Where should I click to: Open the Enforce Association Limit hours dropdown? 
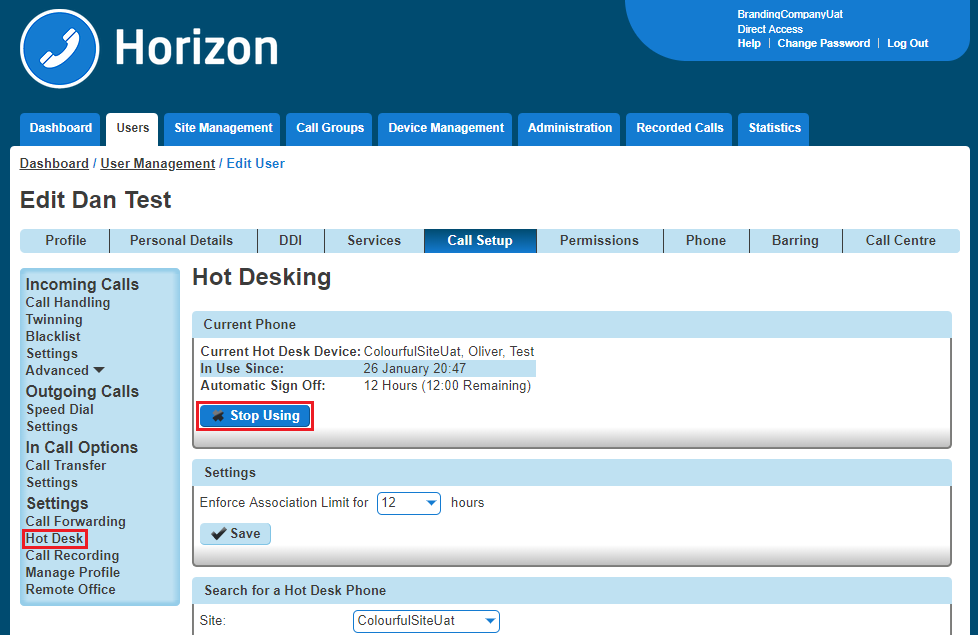409,503
